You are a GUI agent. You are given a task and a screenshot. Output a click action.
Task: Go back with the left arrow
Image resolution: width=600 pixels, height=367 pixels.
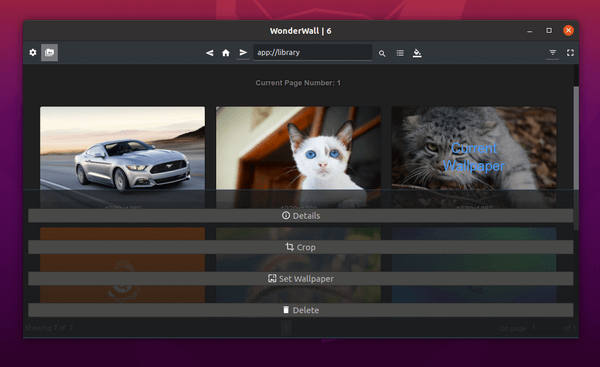click(209, 53)
